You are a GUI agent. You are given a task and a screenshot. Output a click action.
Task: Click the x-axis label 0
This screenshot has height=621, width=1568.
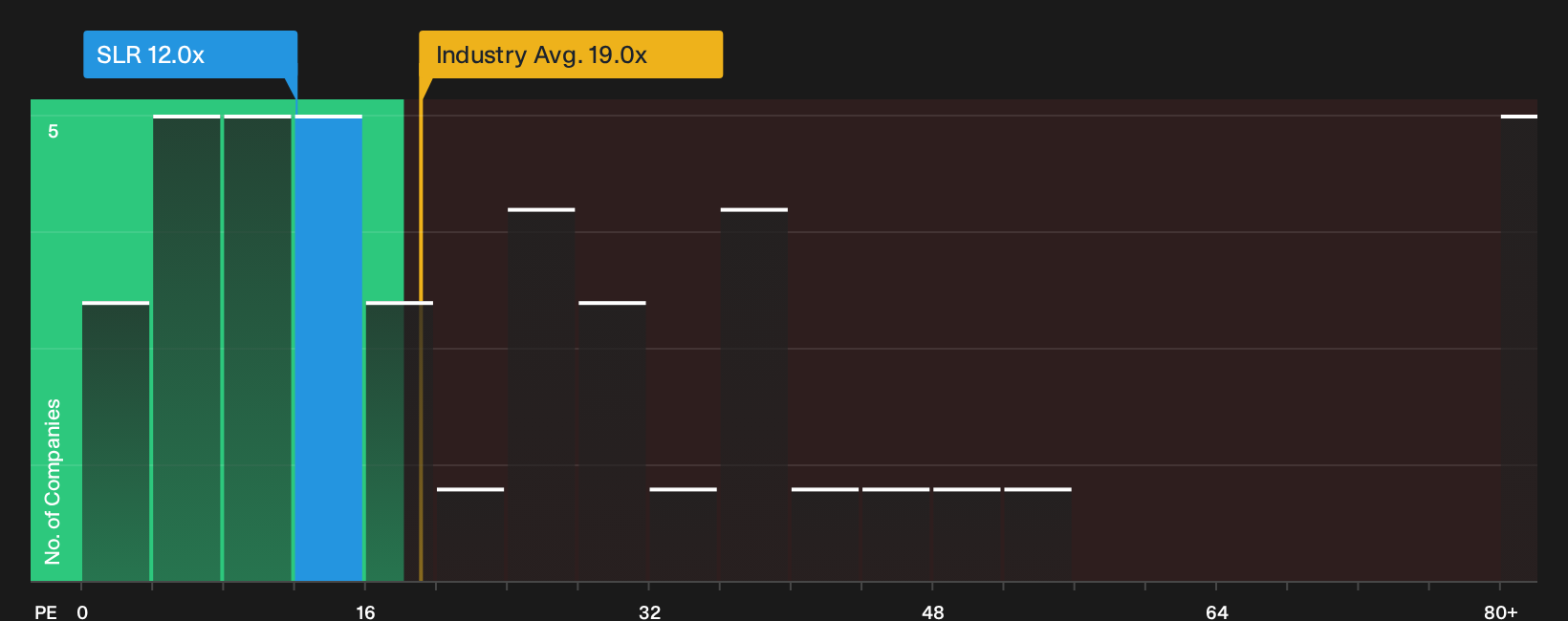tap(82, 611)
